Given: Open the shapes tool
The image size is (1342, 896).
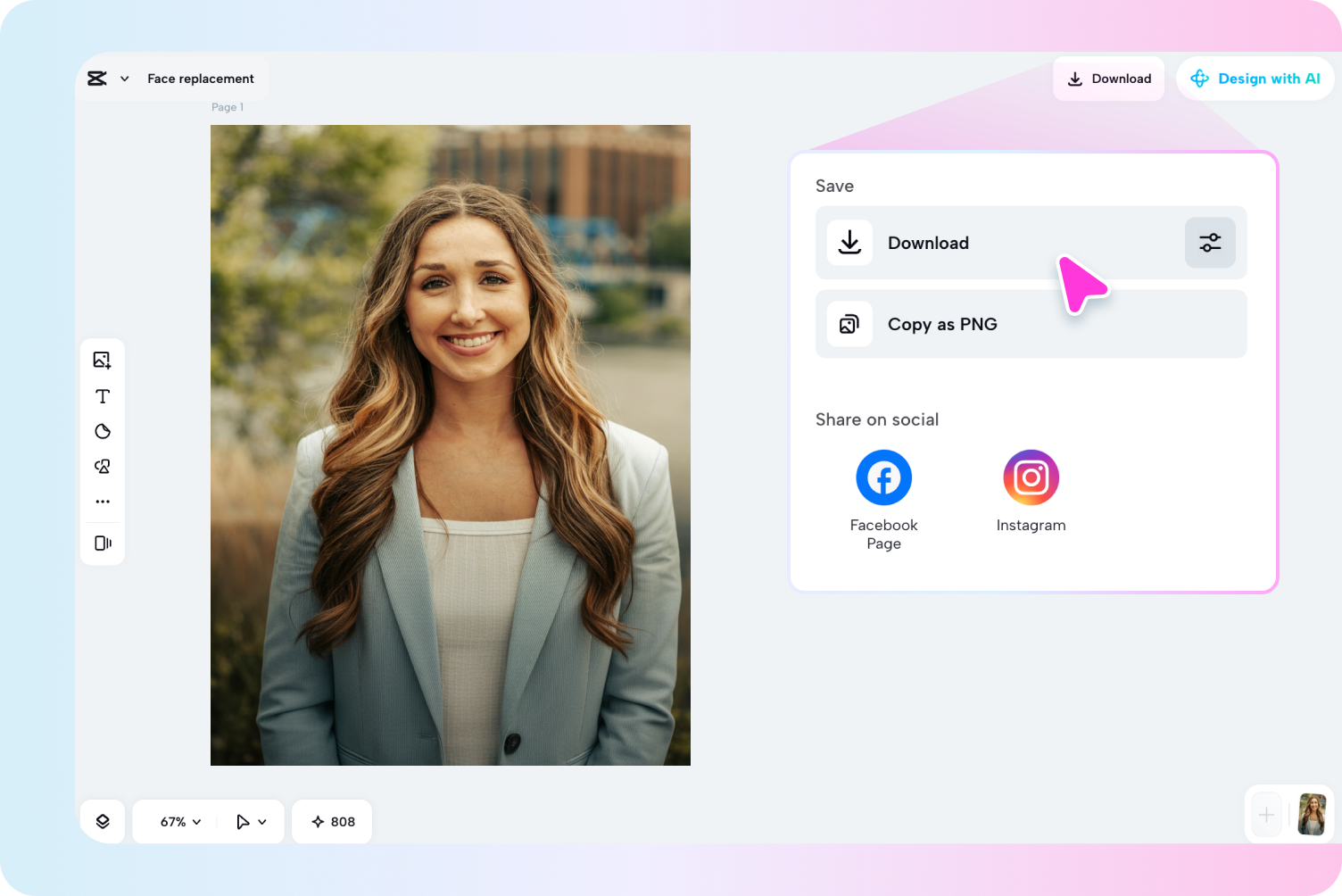Looking at the screenshot, I should point(103,467).
